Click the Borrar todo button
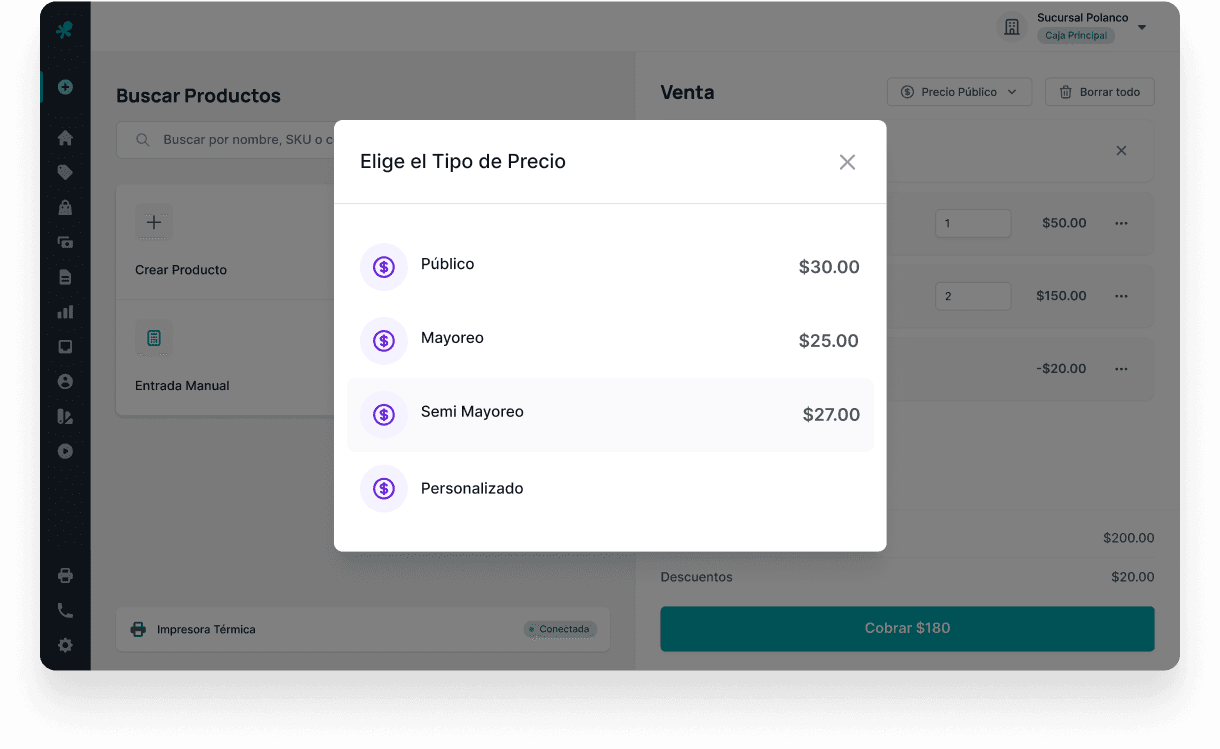Screen dimensions: 1220x749 point(1099,92)
